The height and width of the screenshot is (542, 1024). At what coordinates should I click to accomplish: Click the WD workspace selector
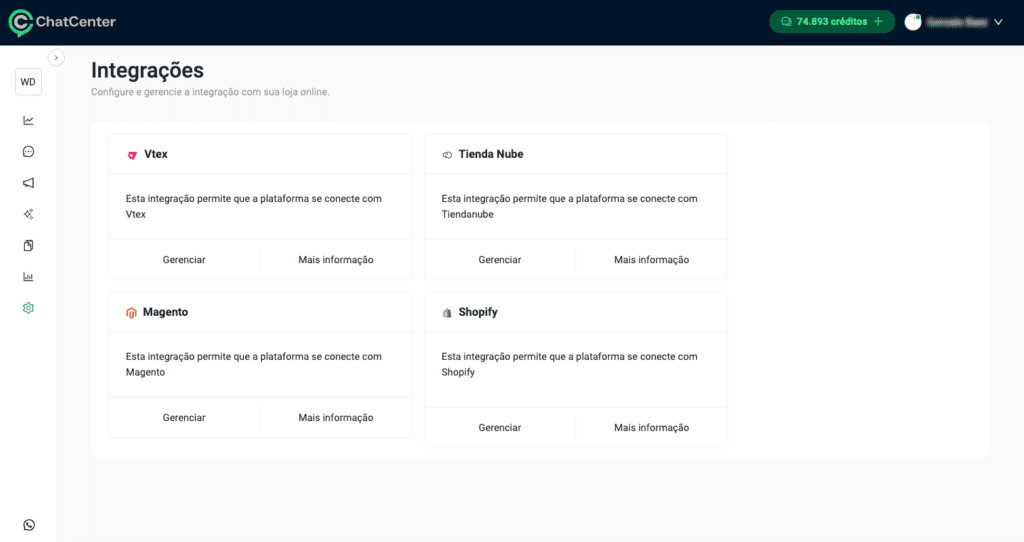[28, 82]
